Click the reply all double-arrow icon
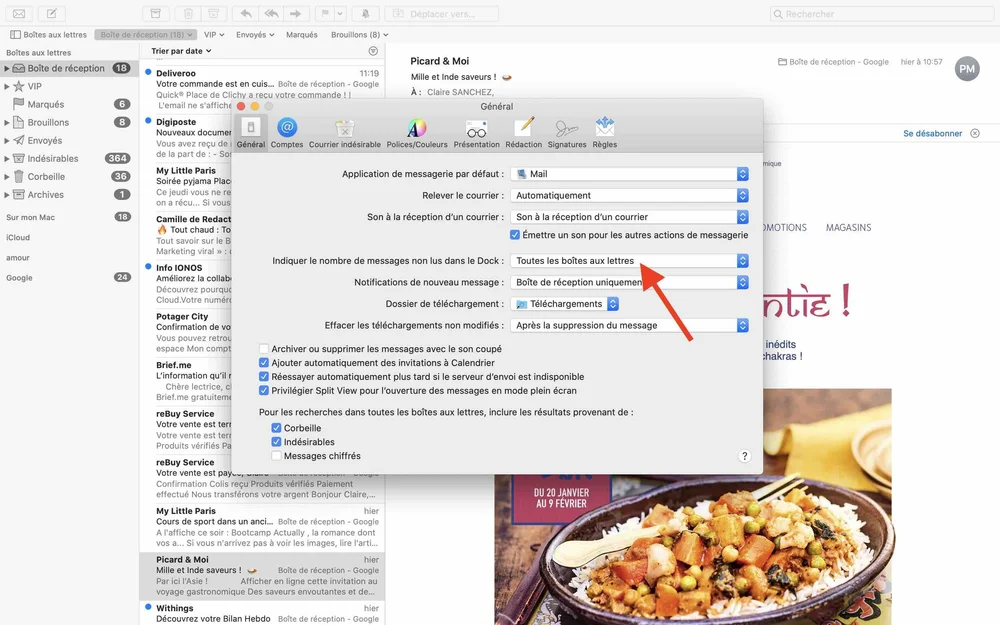 pyautogui.click(x=271, y=13)
